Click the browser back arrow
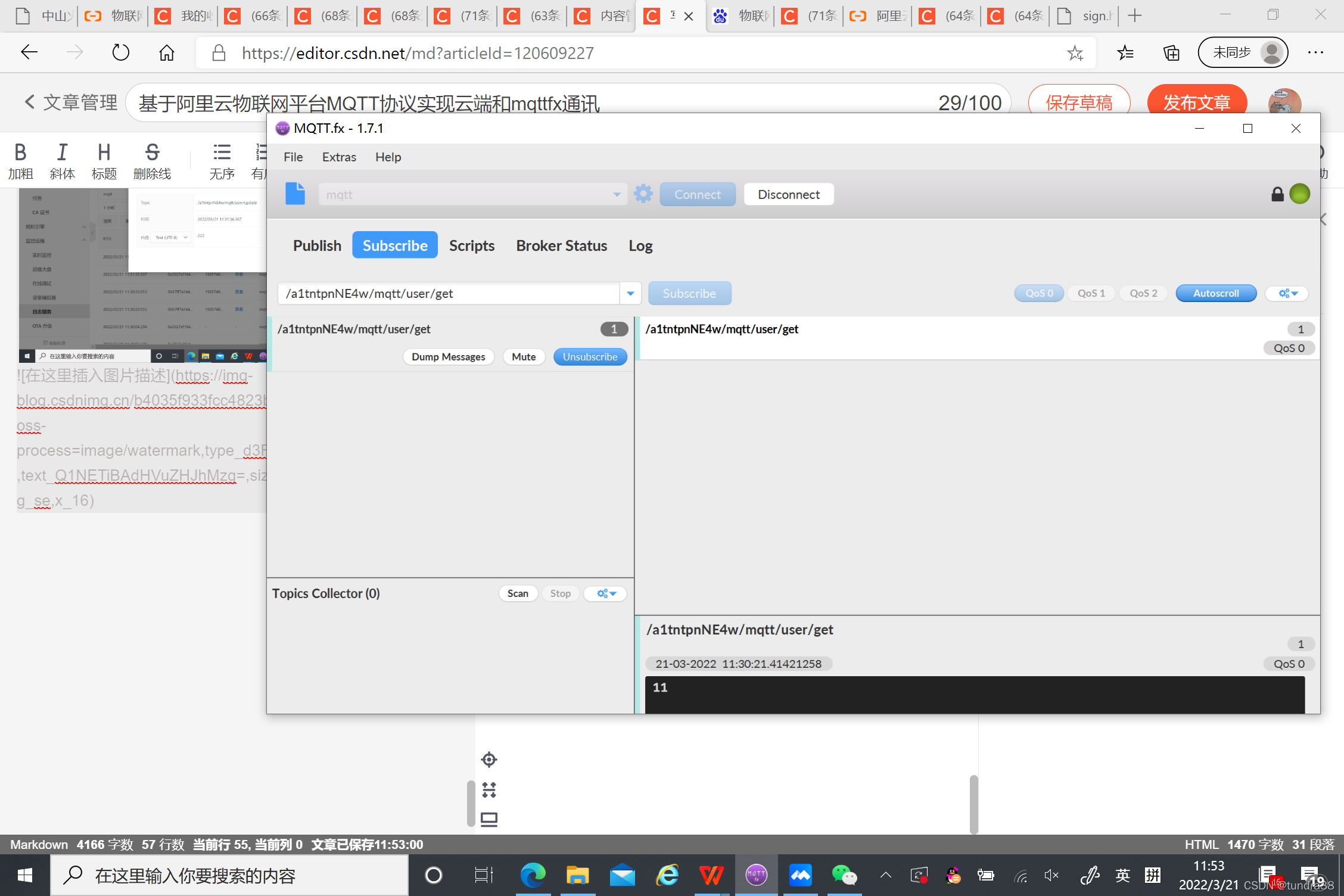The width and height of the screenshot is (1344, 896). click(x=29, y=53)
